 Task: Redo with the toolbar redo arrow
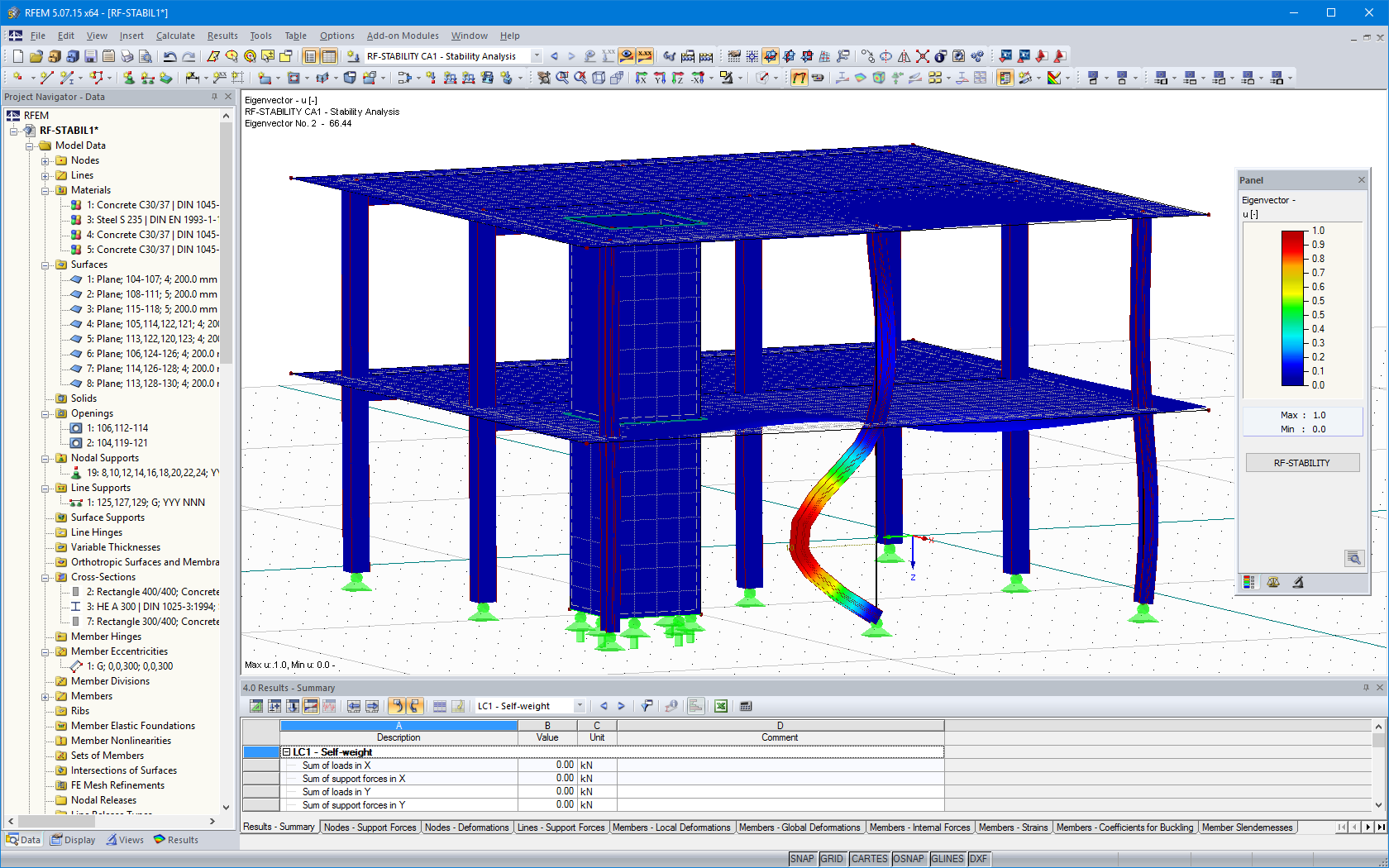(x=189, y=56)
